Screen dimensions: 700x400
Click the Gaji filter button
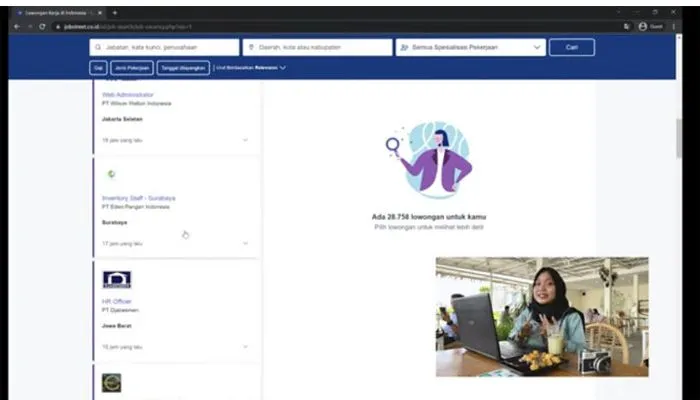click(98, 68)
